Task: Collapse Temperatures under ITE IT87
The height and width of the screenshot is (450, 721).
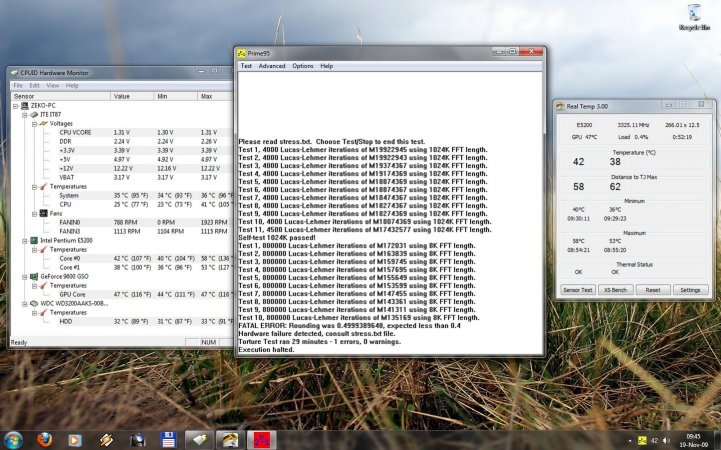Action: [x=34, y=187]
